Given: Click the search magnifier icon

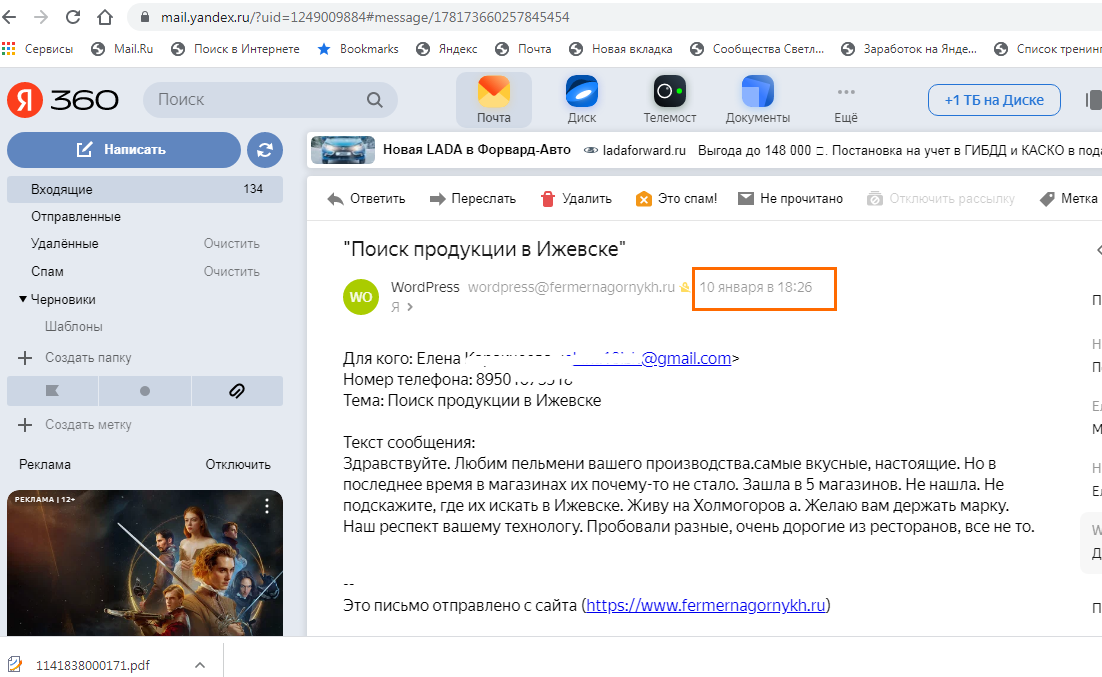Looking at the screenshot, I should coord(375,100).
